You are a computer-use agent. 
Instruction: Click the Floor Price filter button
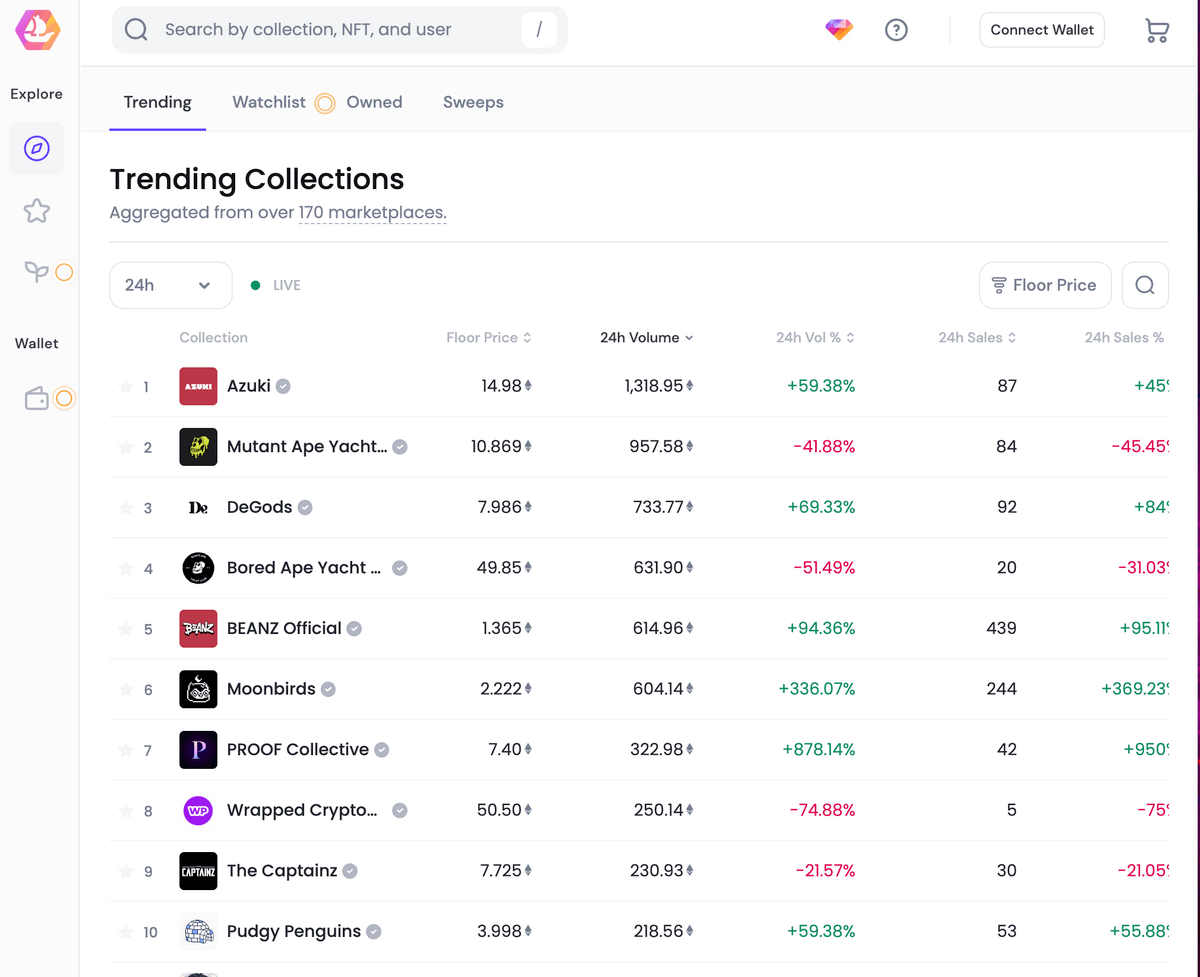[1044, 285]
